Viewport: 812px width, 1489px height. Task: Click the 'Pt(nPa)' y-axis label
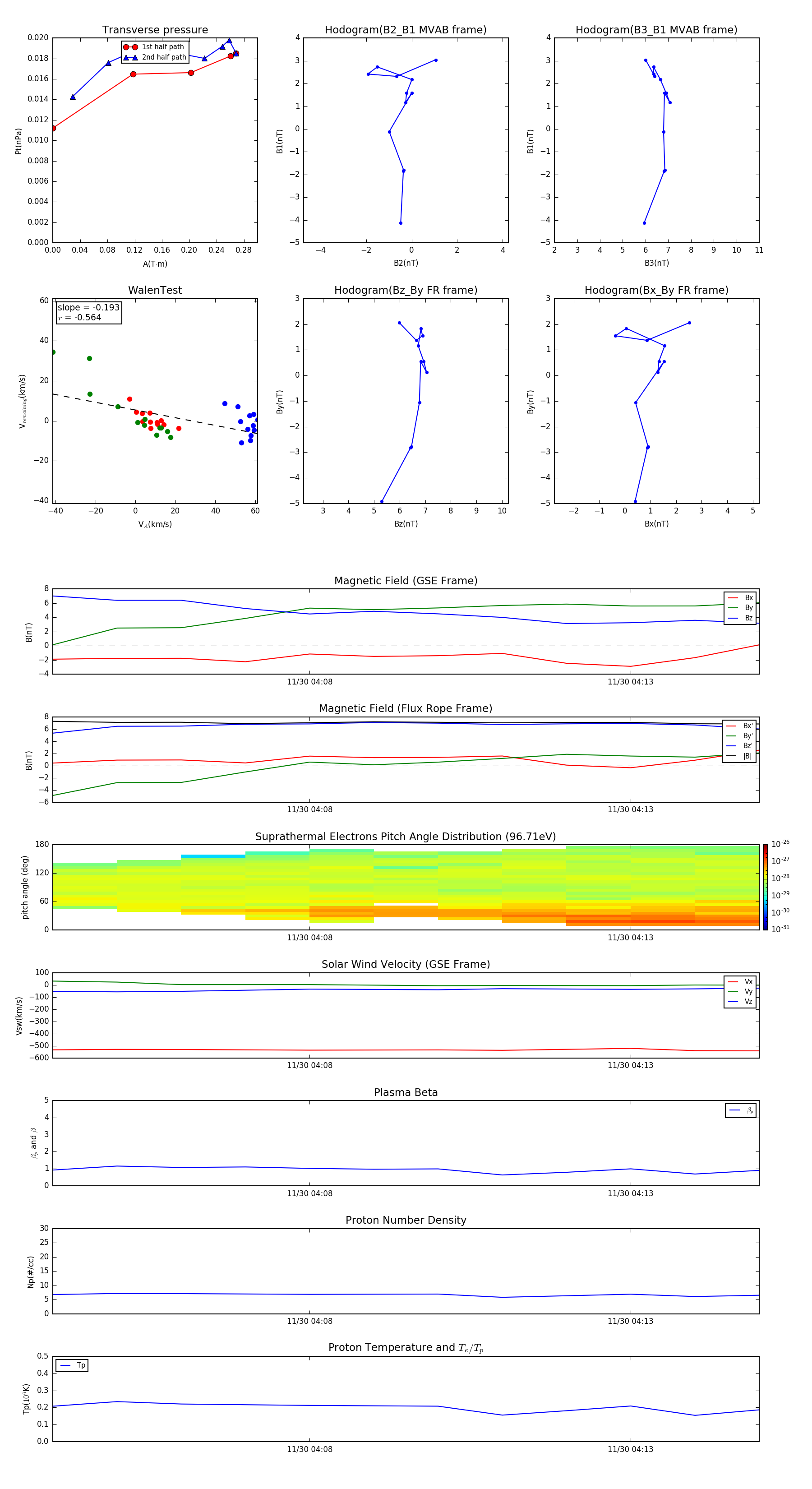tap(18, 140)
